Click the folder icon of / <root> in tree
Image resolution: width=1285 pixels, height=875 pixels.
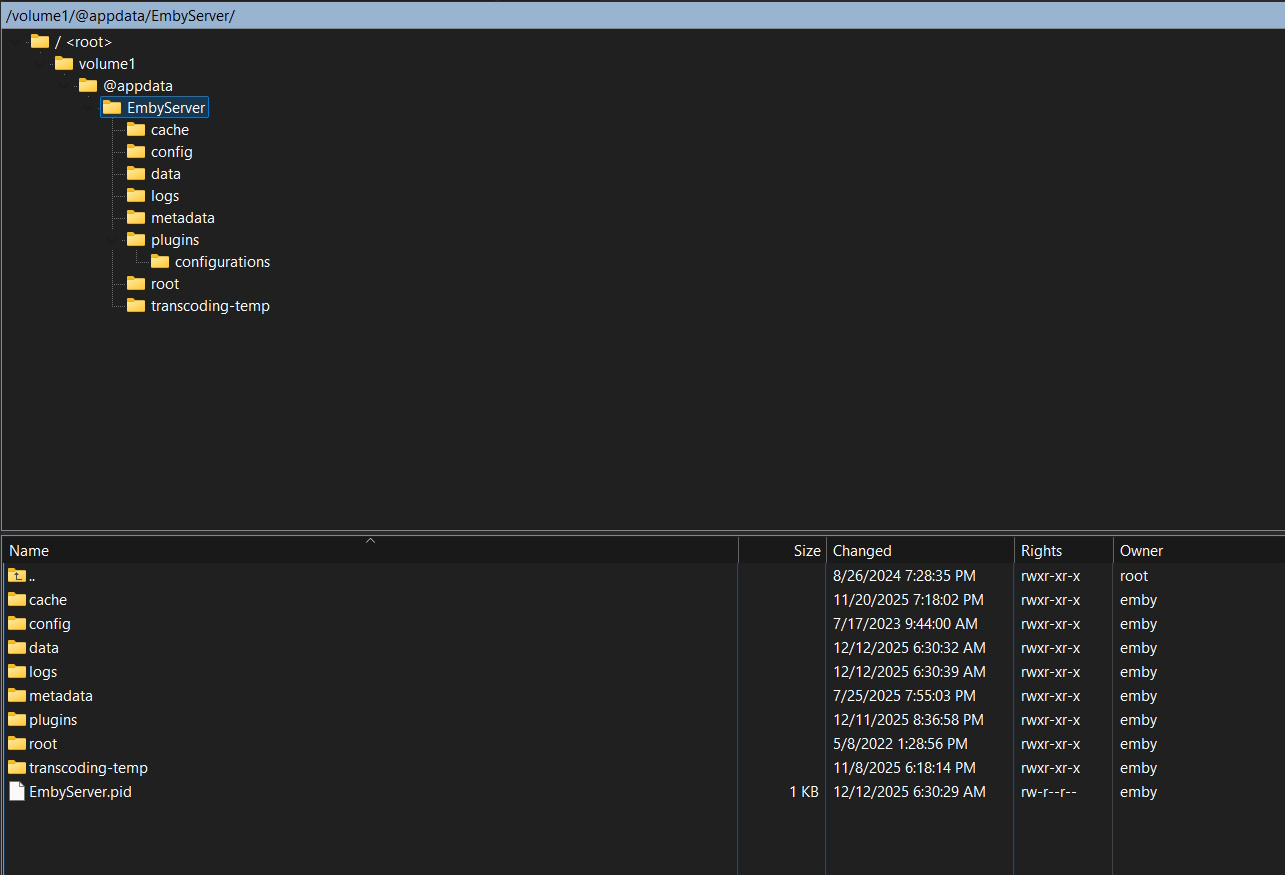40,41
